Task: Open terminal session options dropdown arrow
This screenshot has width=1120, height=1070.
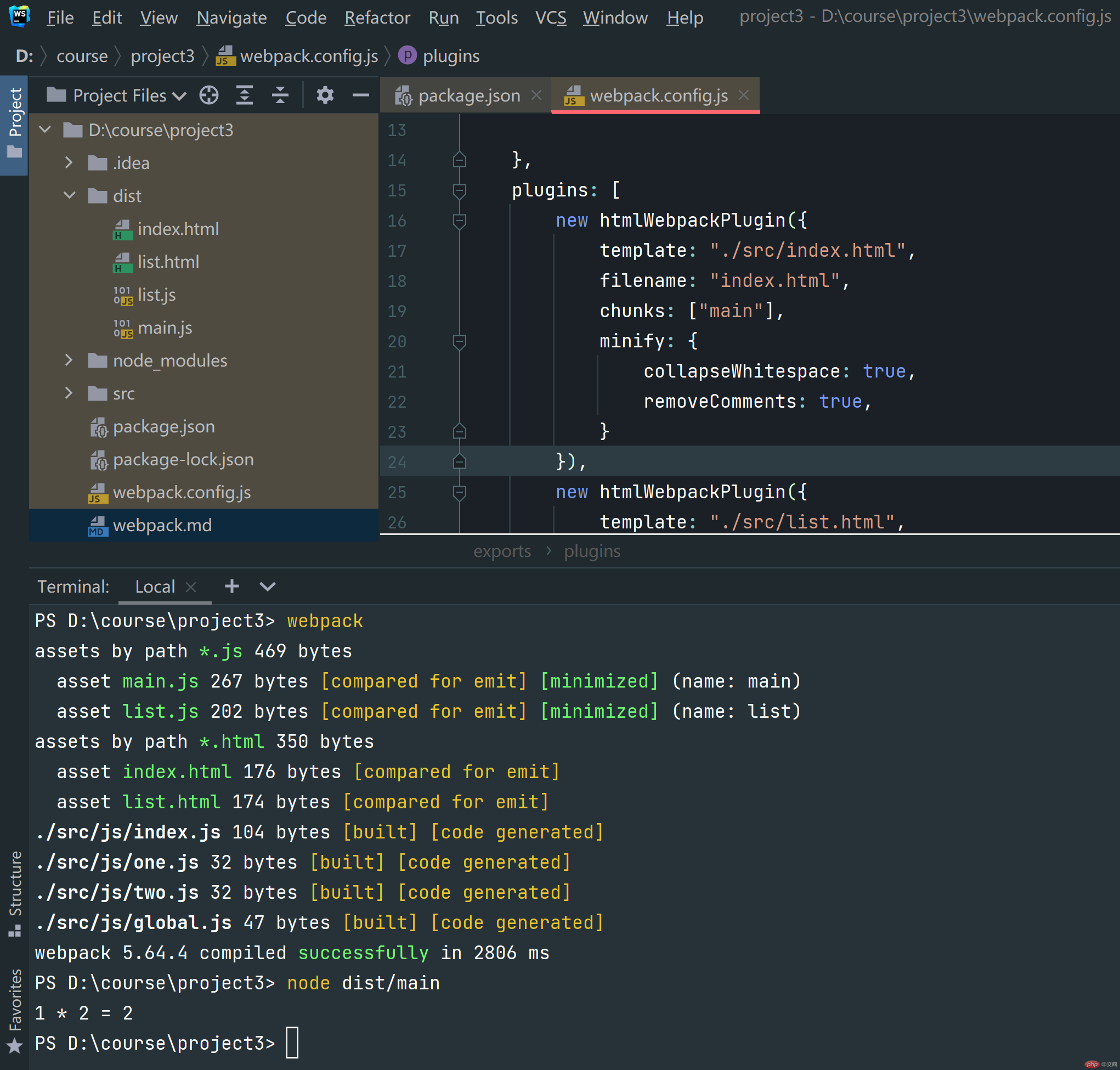Action: click(x=267, y=587)
